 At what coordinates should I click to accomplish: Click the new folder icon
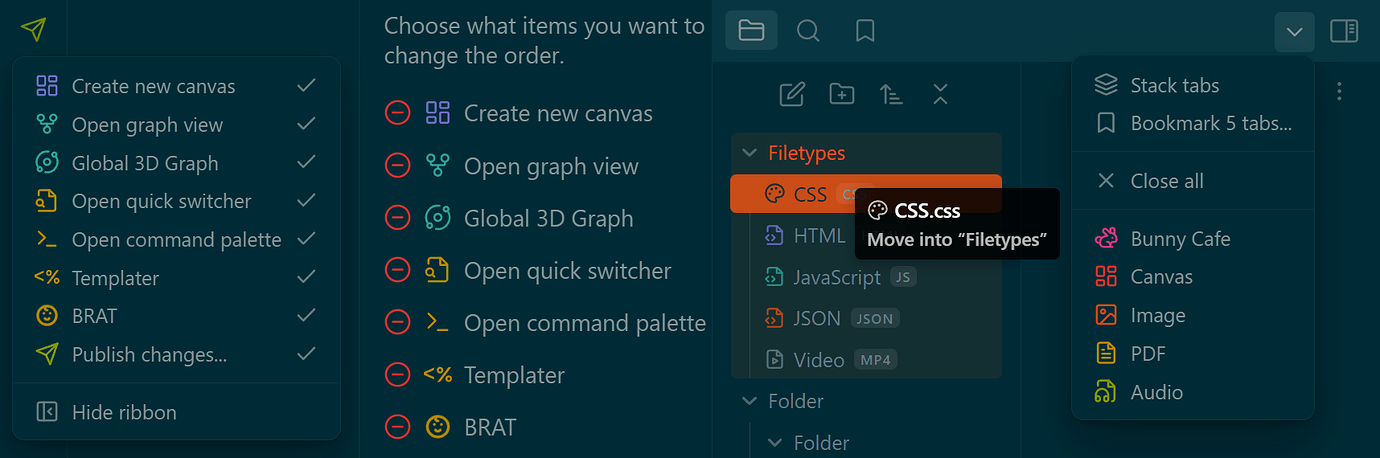(842, 94)
